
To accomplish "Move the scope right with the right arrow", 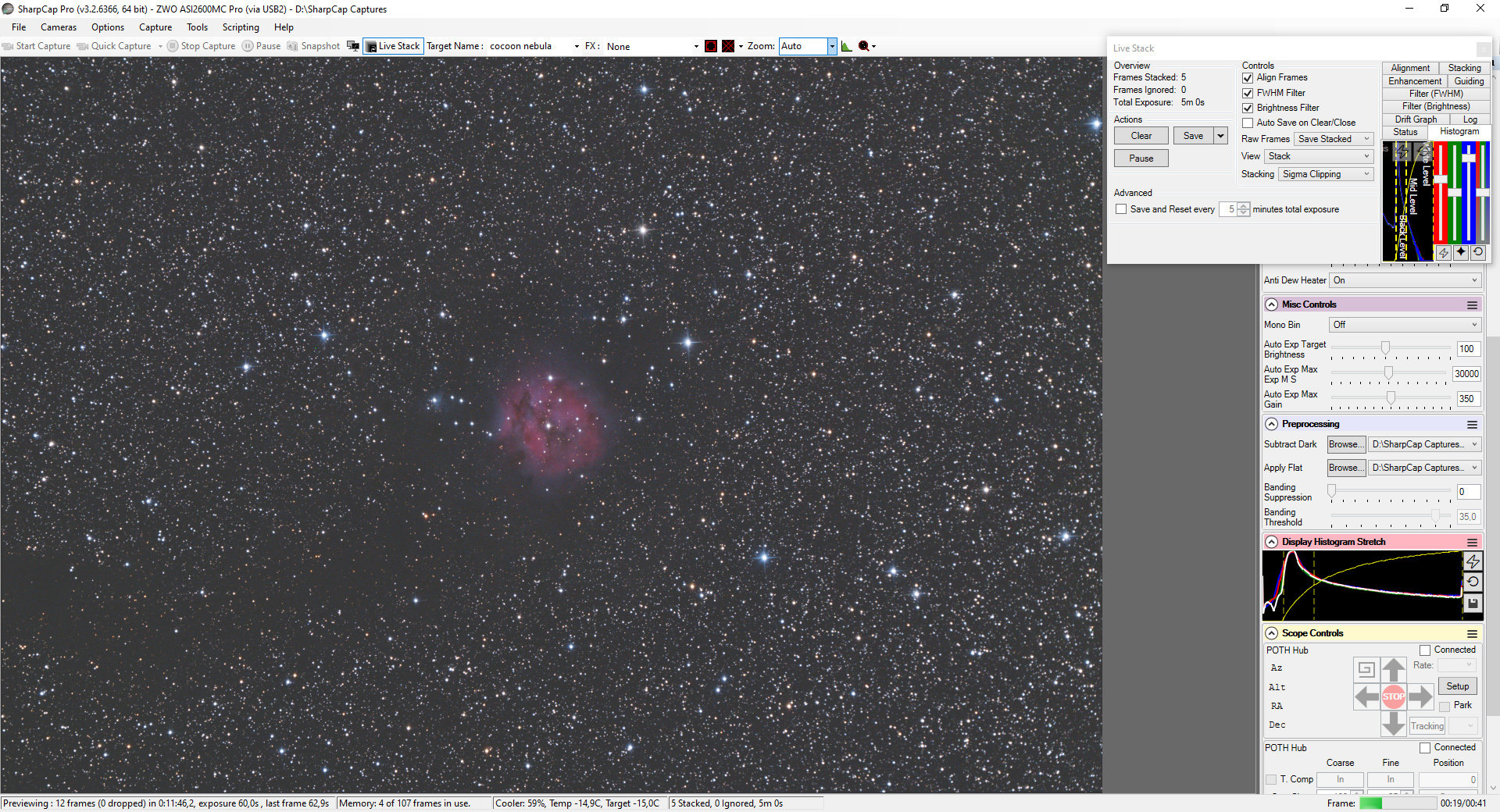I will pyautogui.click(x=1420, y=696).
